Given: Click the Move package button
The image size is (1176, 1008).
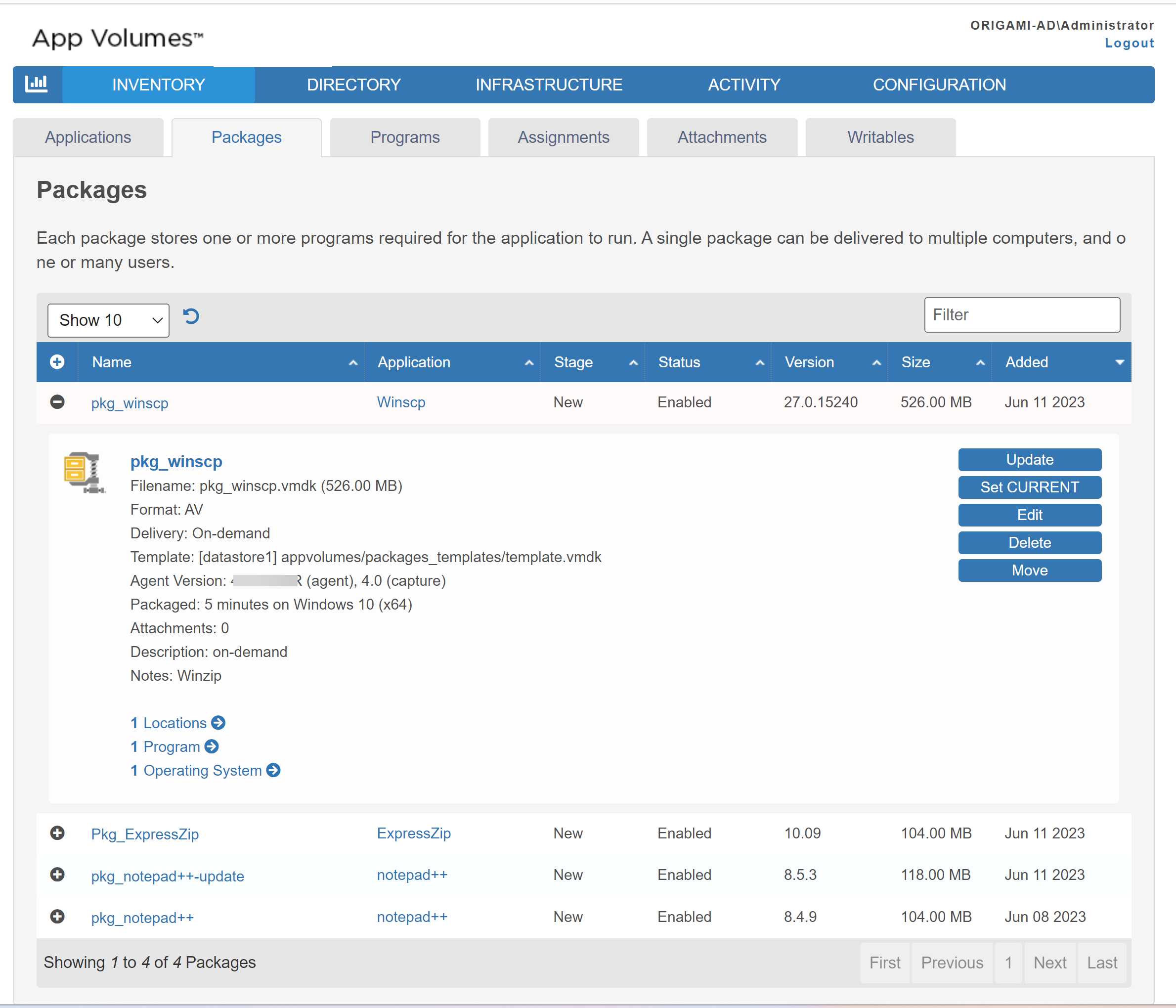Looking at the screenshot, I should [x=1030, y=570].
